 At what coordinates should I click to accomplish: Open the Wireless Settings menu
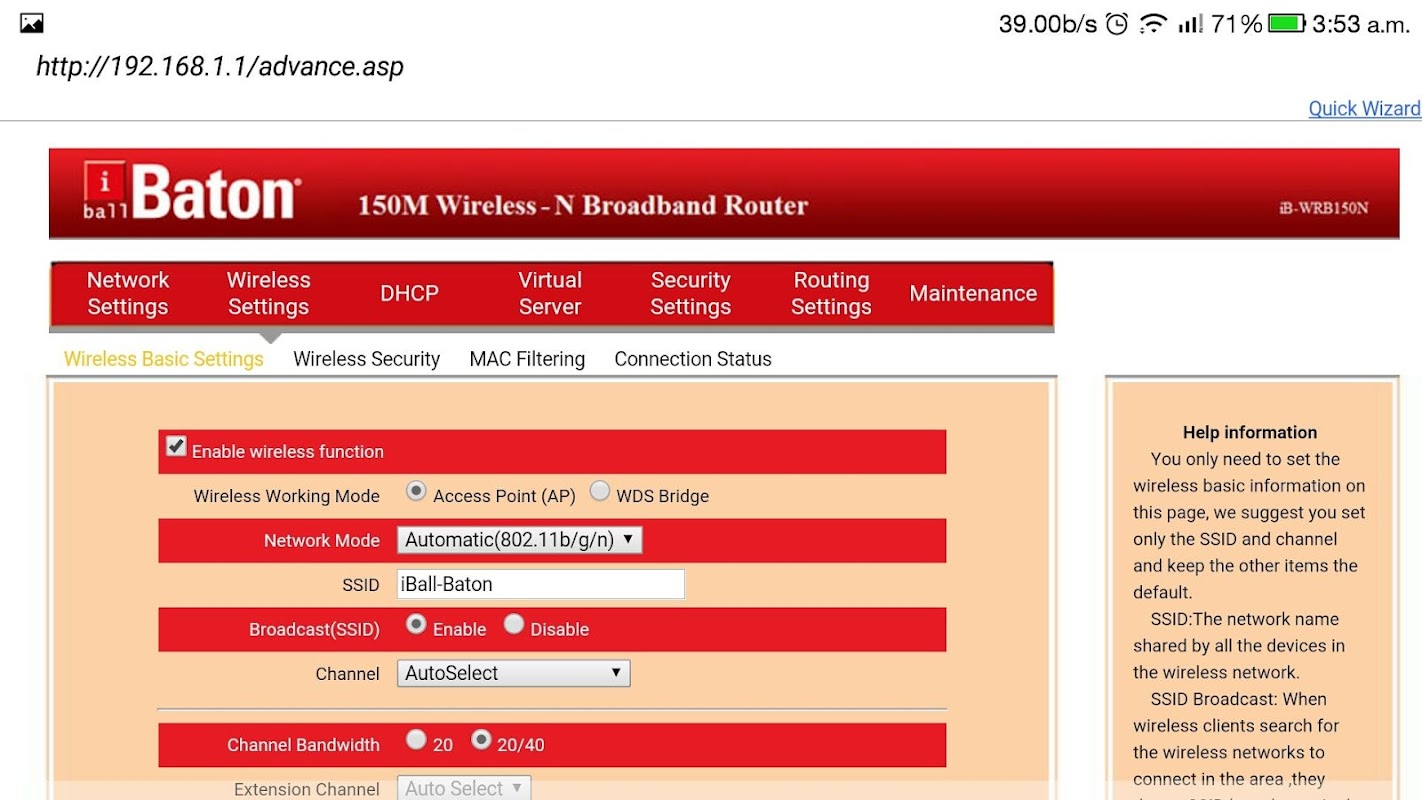268,293
